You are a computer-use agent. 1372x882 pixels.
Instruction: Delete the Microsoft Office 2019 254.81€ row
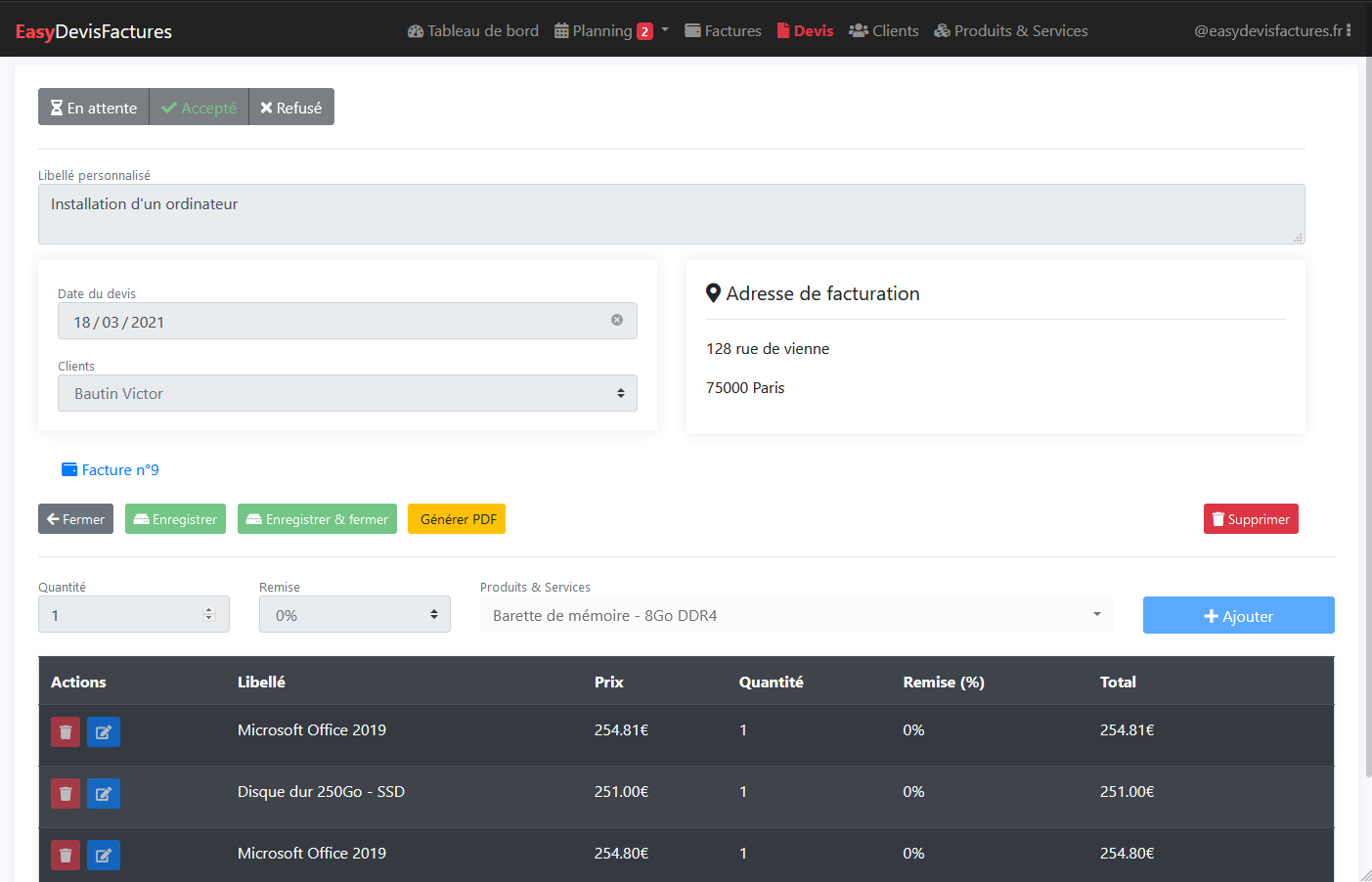coord(66,731)
